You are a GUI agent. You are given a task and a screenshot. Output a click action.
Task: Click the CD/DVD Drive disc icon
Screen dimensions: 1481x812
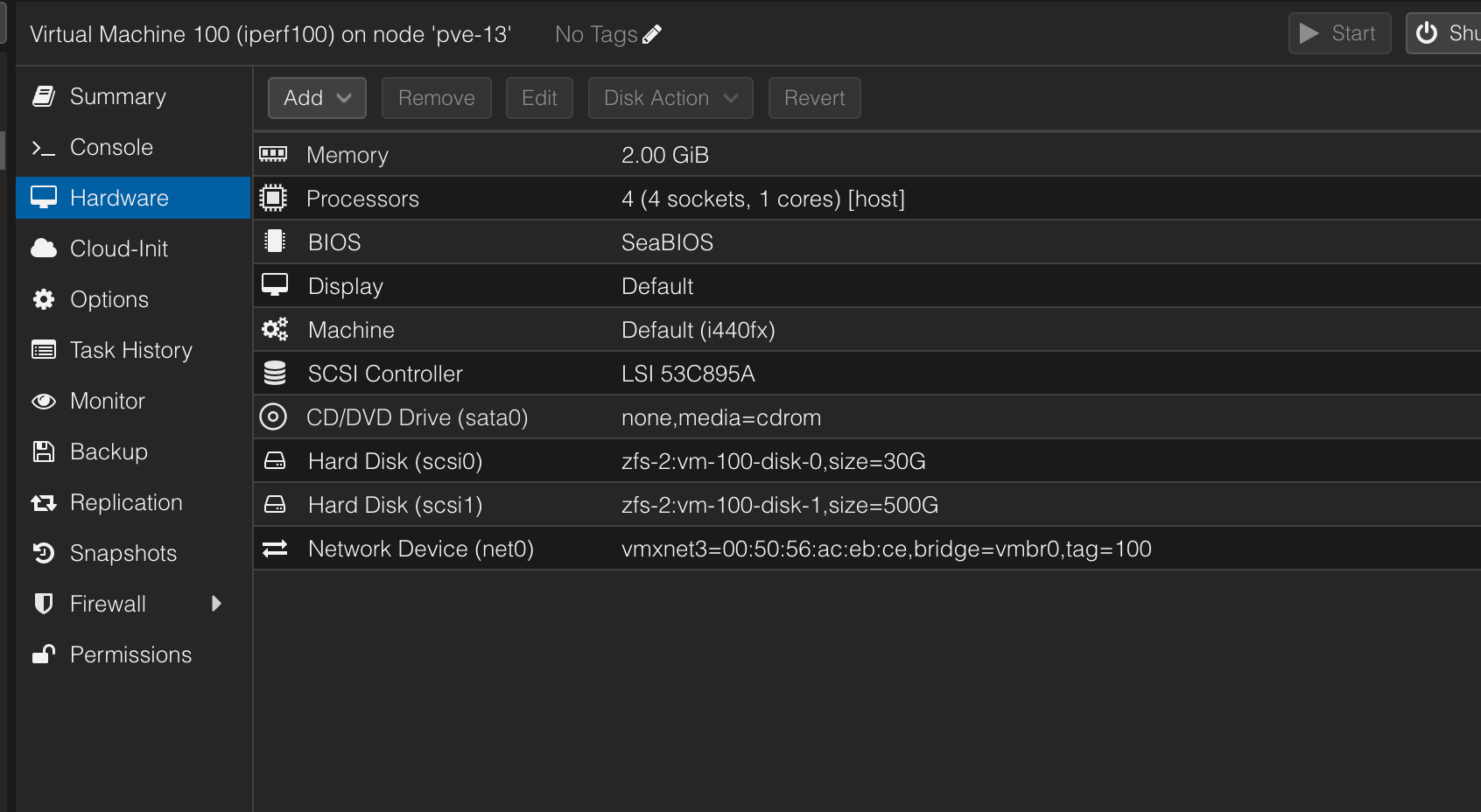coord(273,416)
